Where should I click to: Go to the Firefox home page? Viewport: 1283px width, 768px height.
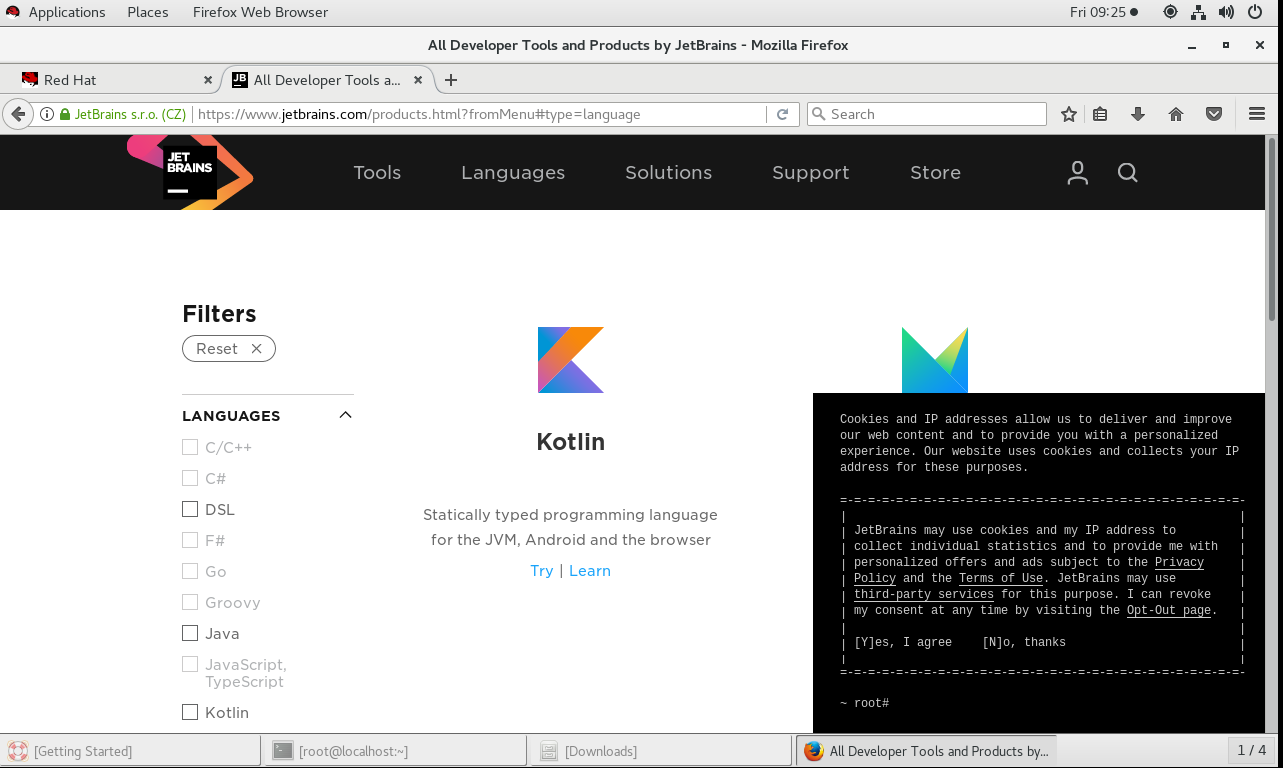click(x=1176, y=114)
